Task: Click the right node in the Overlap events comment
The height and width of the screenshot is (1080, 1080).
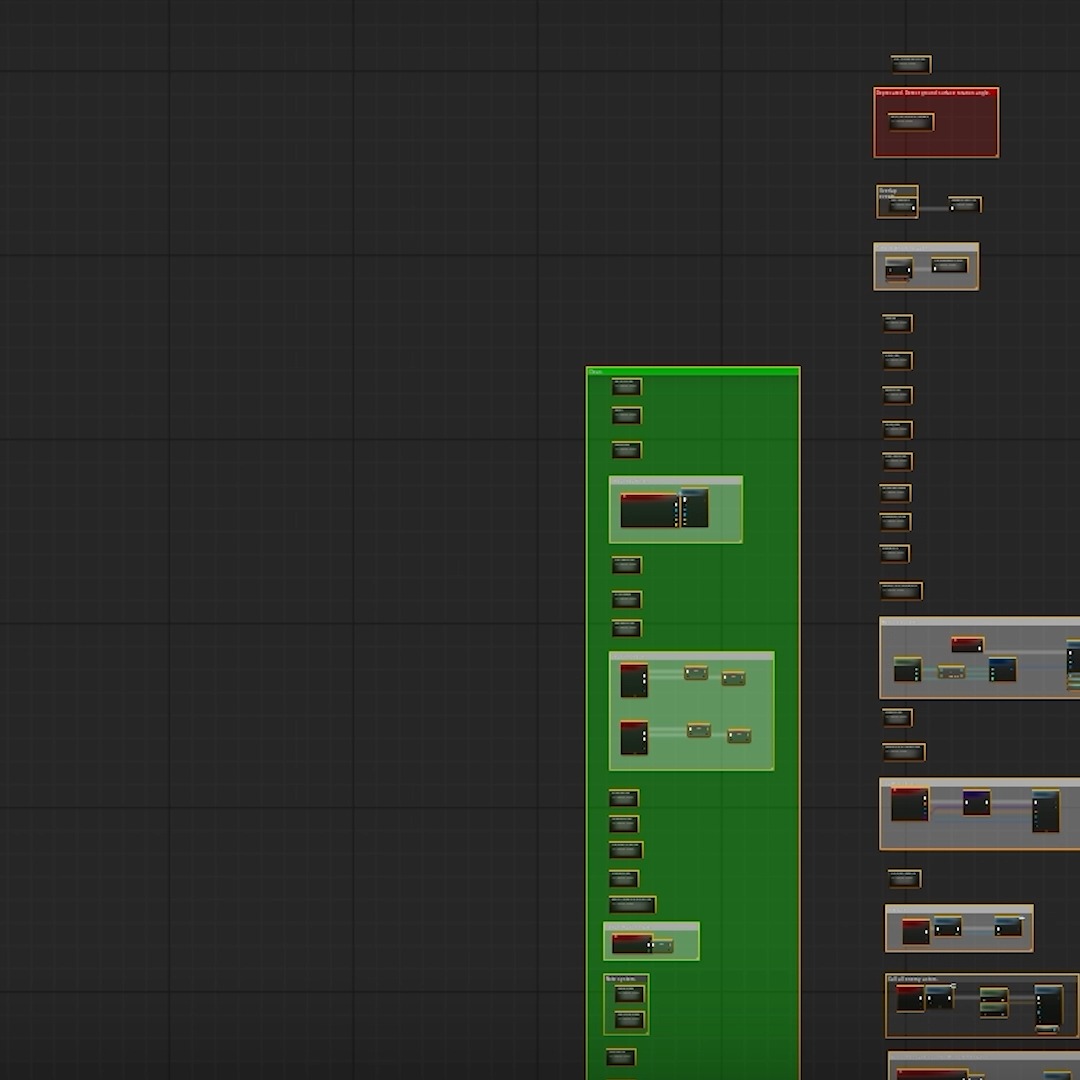Action: pos(963,204)
